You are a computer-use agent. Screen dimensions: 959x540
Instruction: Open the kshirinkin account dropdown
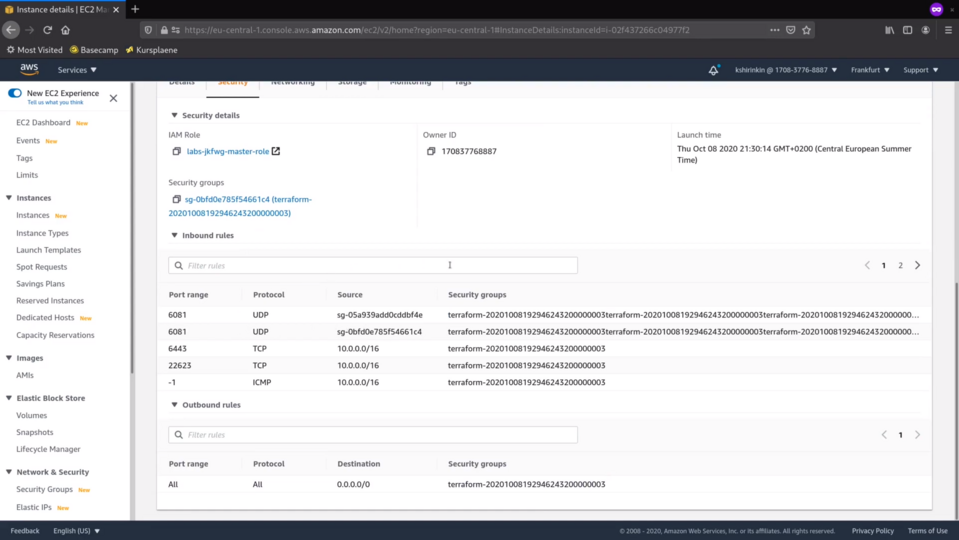point(786,70)
